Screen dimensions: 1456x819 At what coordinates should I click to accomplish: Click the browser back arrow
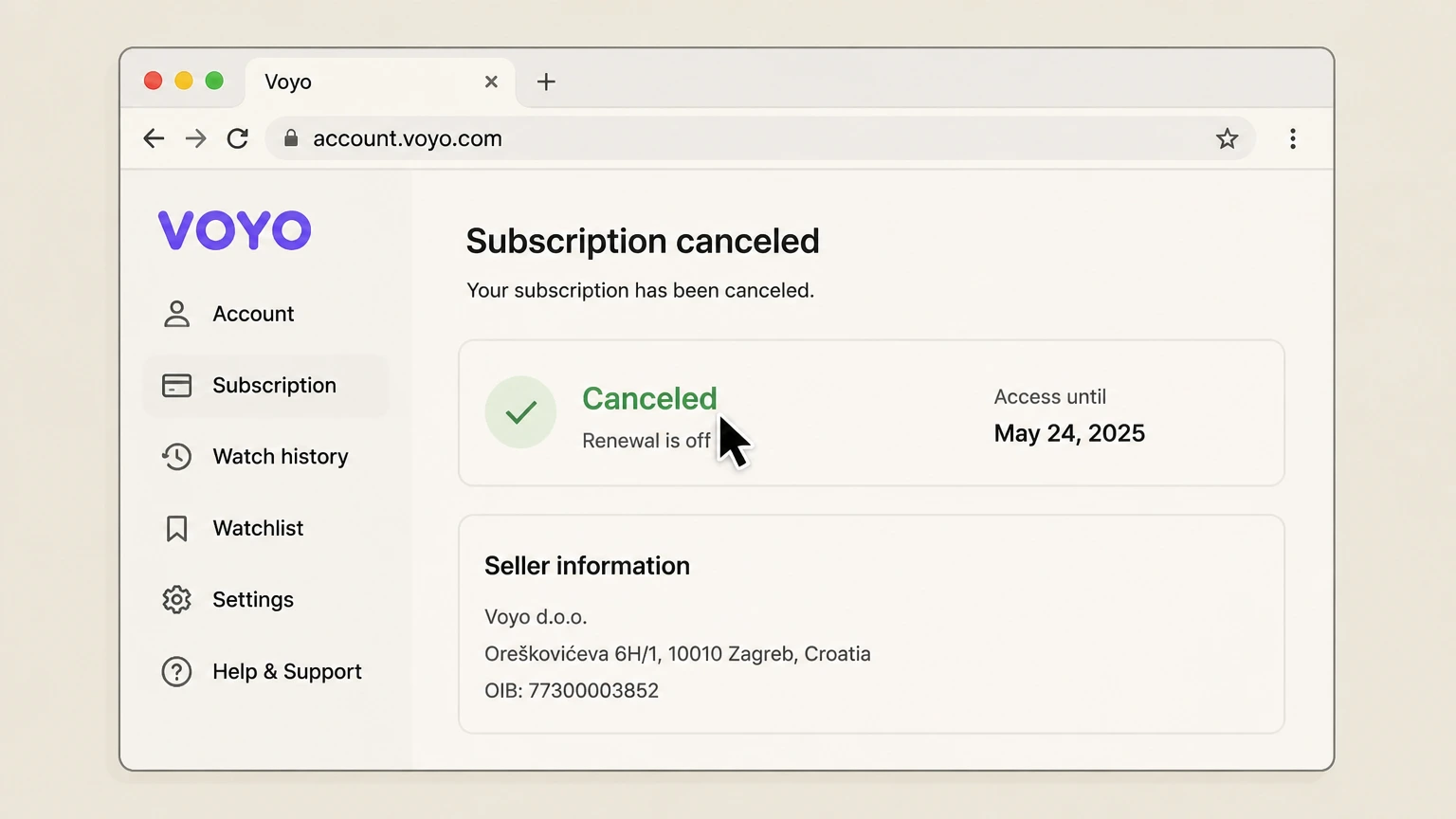click(x=154, y=138)
